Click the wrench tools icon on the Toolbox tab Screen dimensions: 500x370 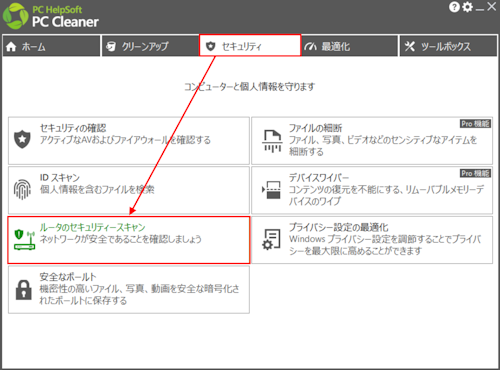(410, 46)
